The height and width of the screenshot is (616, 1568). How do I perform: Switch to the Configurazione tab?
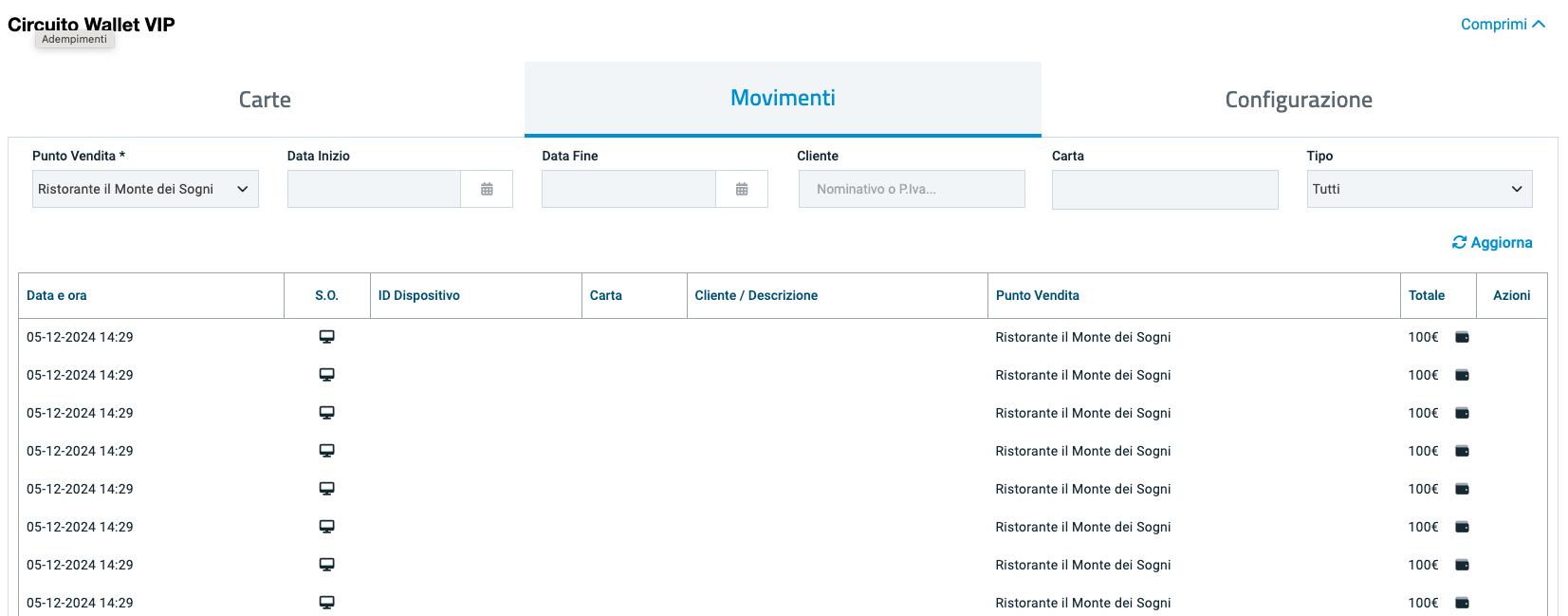point(1298,100)
